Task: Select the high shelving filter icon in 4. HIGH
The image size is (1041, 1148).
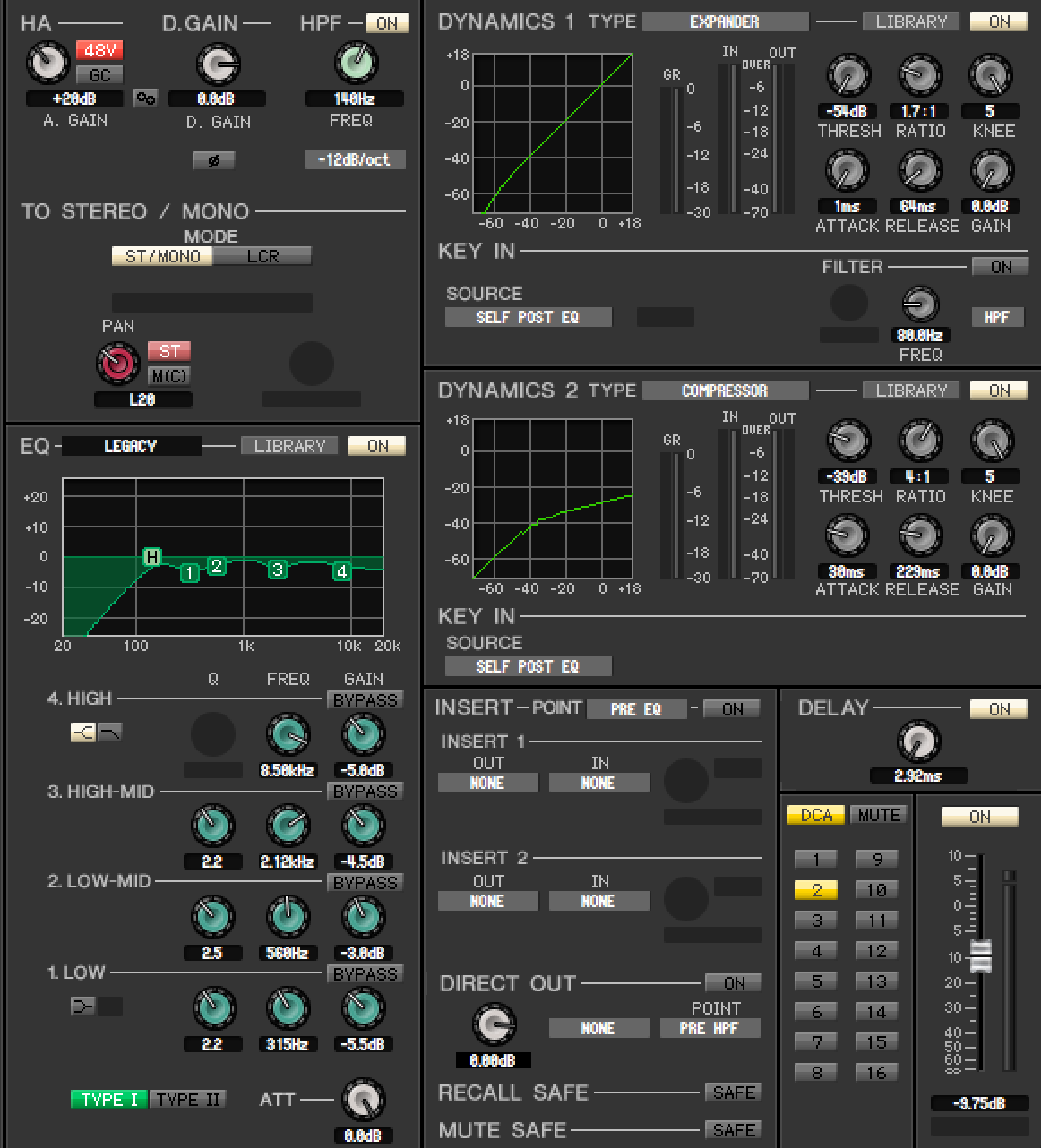Action: pyautogui.click(x=83, y=732)
